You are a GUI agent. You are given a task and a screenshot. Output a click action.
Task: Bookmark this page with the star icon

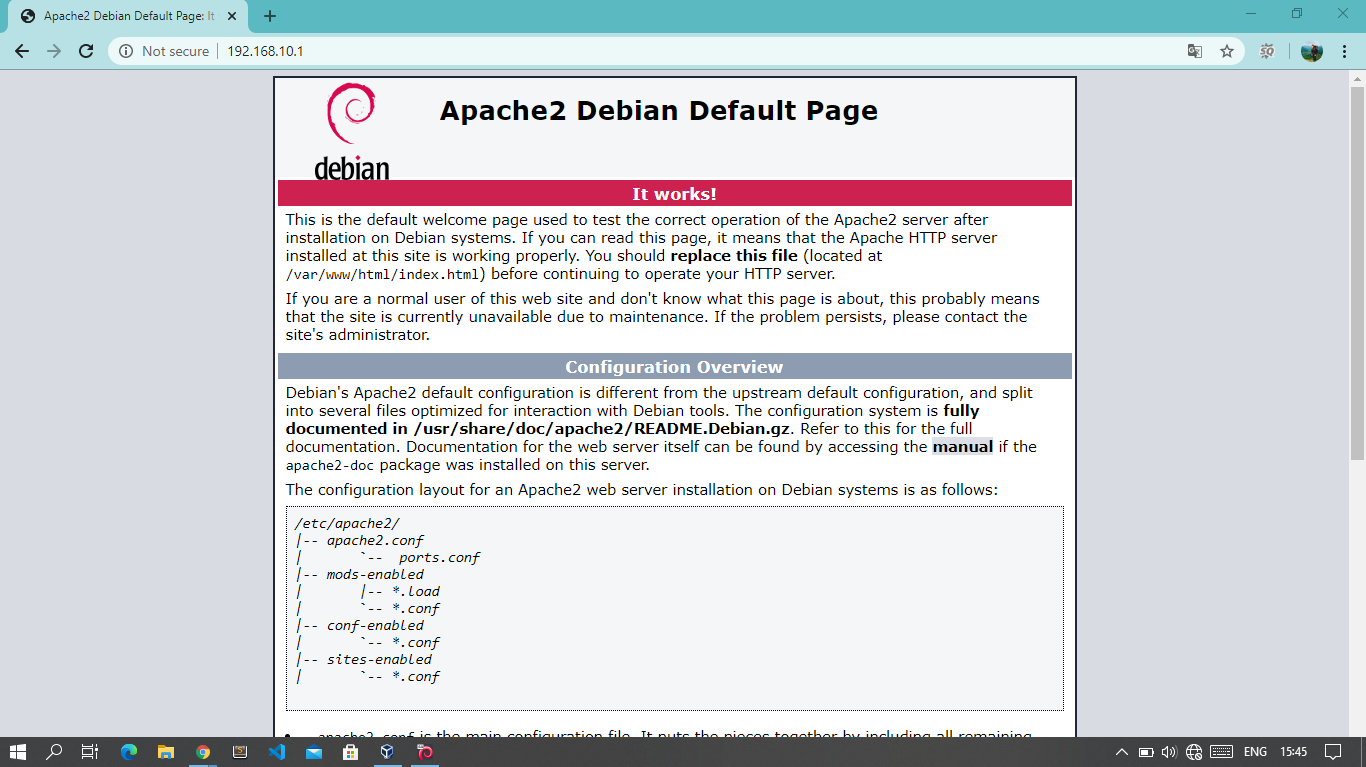tap(1227, 51)
